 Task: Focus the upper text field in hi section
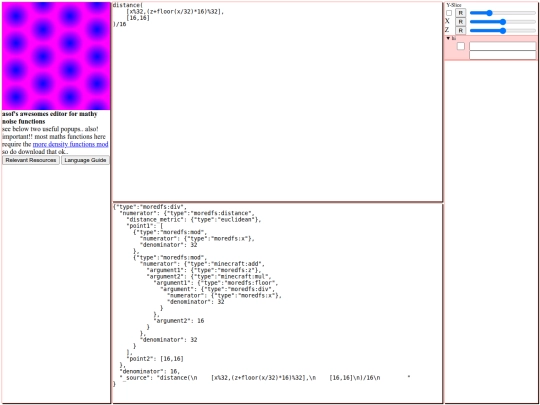tap(502, 46)
